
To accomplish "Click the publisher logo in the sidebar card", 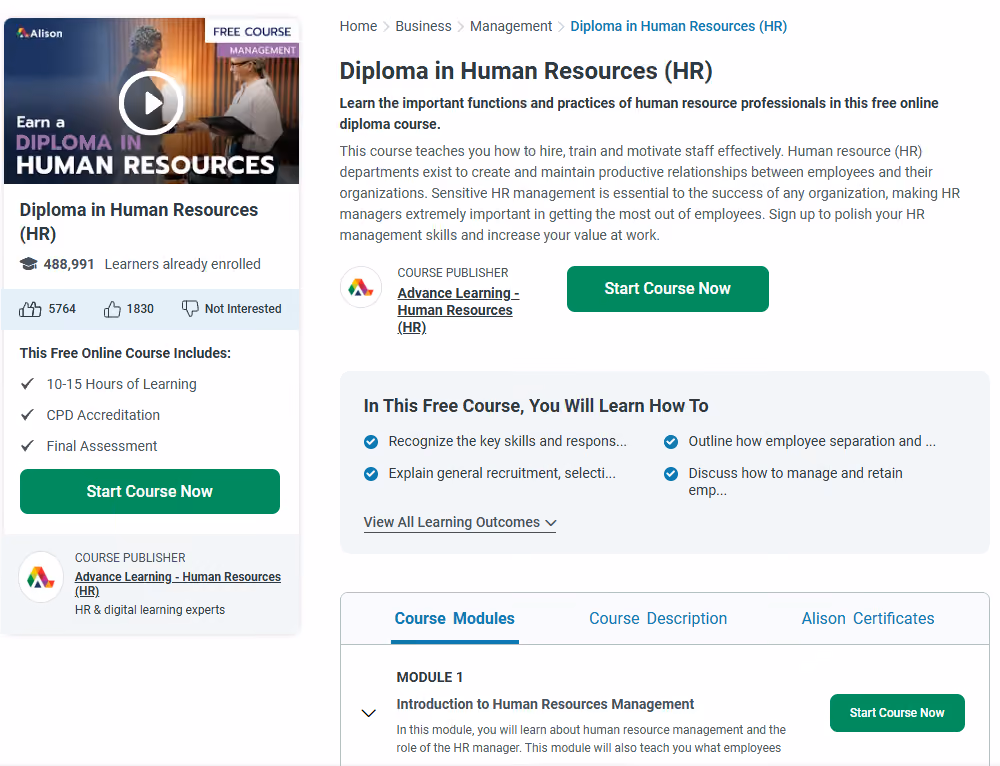I will tap(41, 577).
